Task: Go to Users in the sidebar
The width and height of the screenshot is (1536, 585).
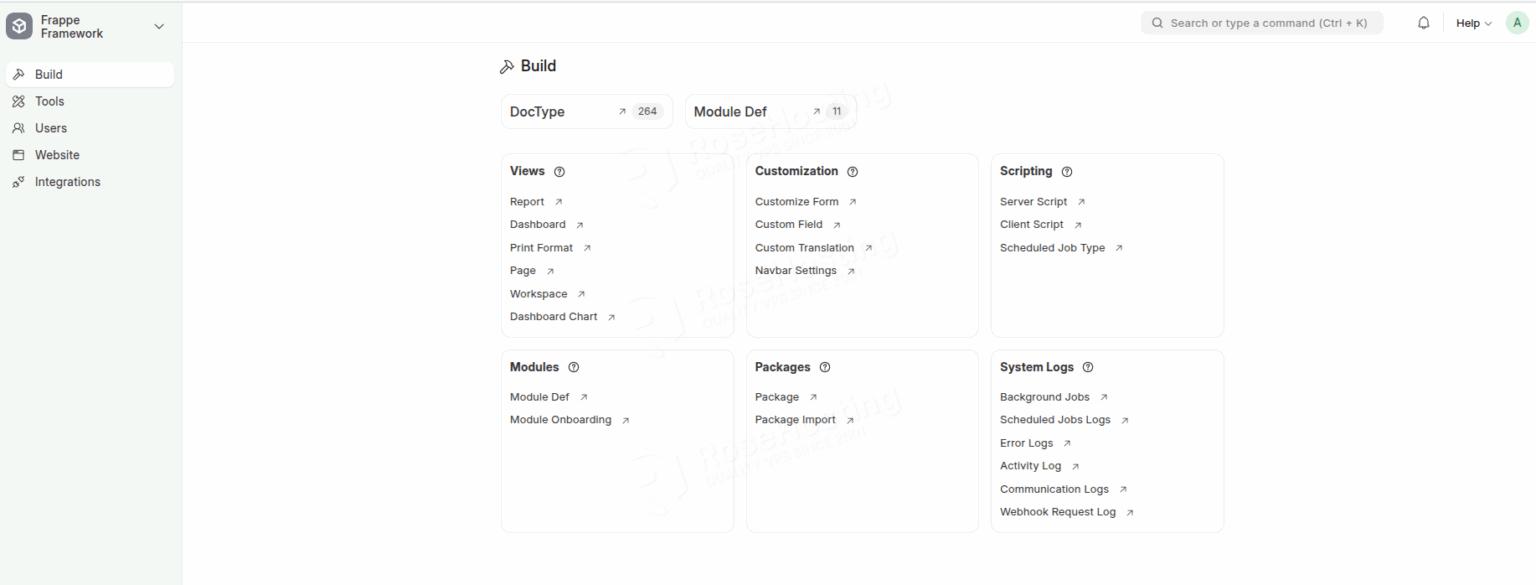Action: pyautogui.click(x=51, y=128)
